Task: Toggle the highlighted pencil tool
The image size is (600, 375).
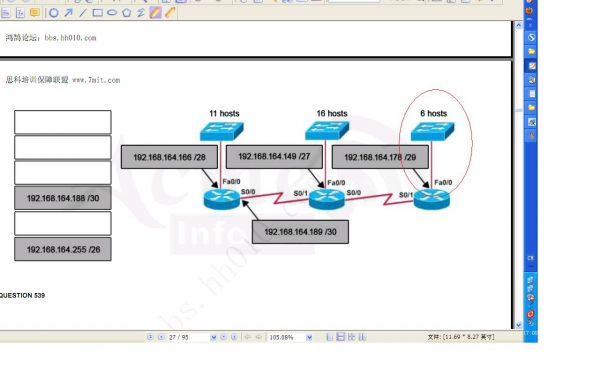Action: coord(155,13)
